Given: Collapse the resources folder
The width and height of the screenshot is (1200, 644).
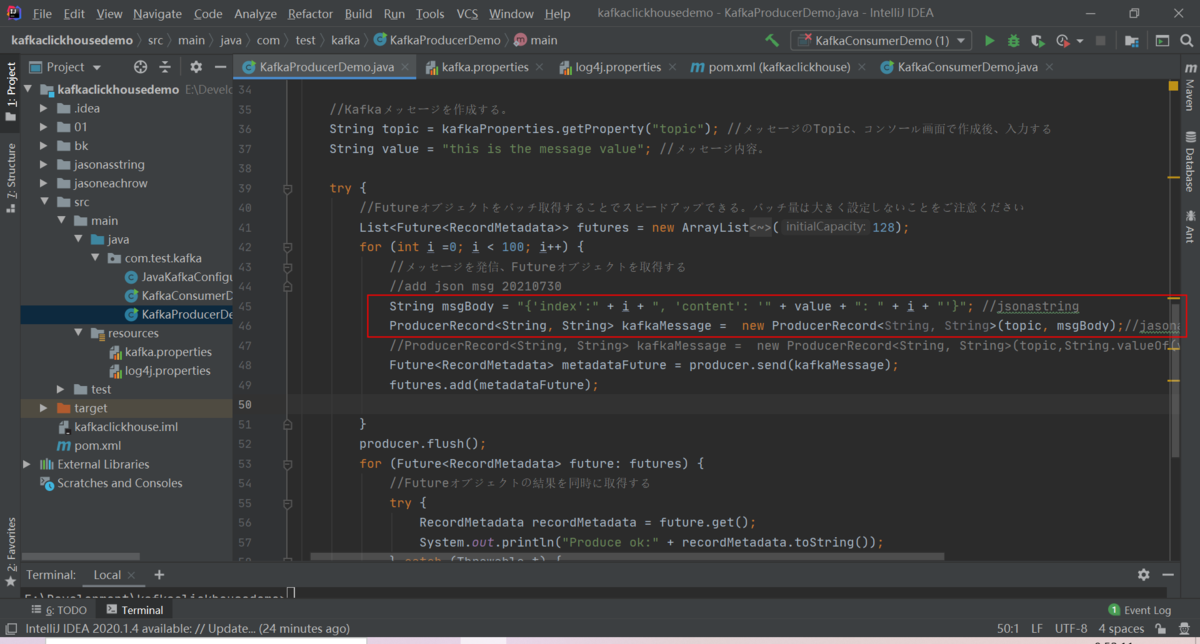Looking at the screenshot, I should [77, 333].
